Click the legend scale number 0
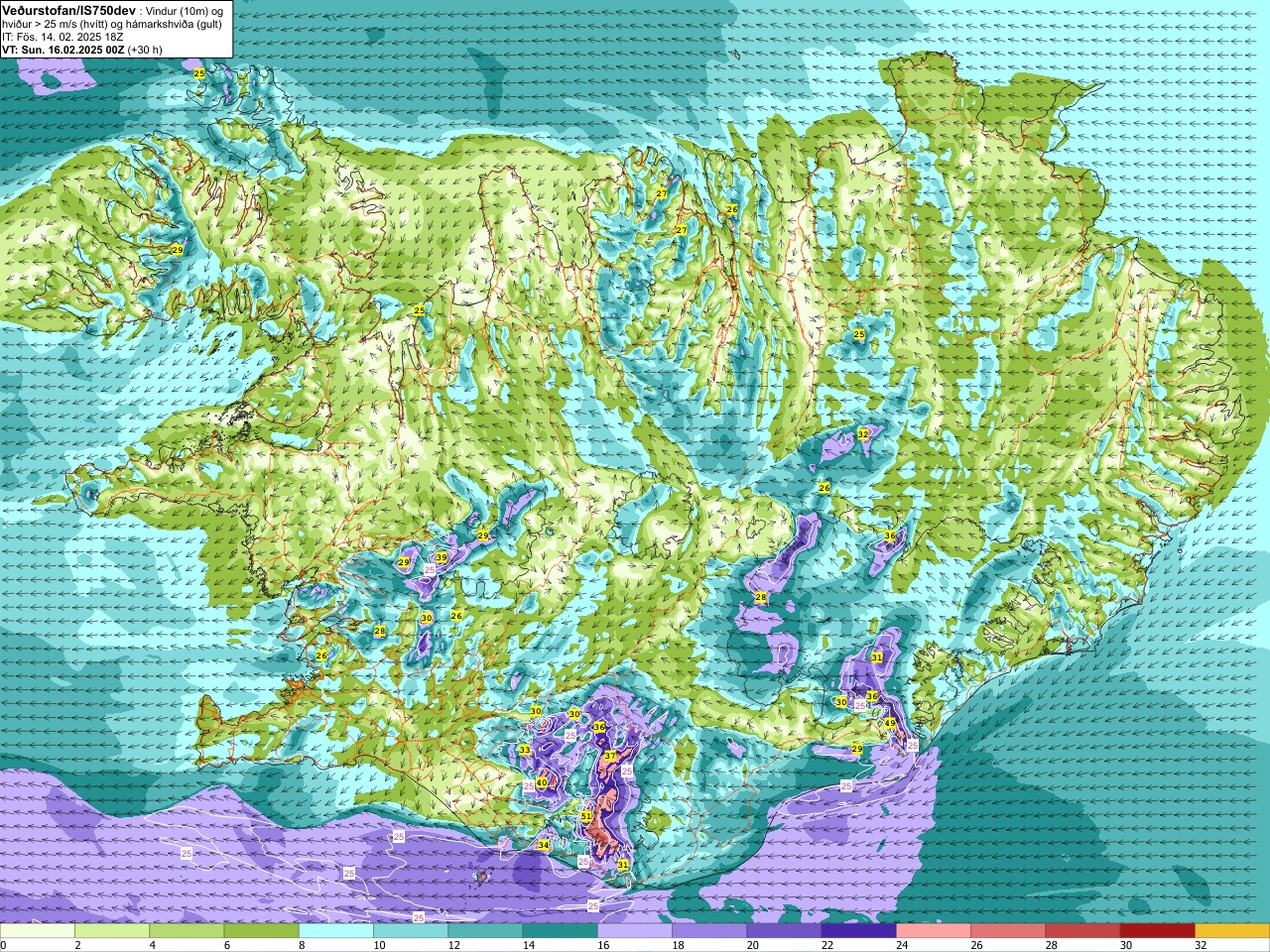The height and width of the screenshot is (952, 1270). (4, 945)
